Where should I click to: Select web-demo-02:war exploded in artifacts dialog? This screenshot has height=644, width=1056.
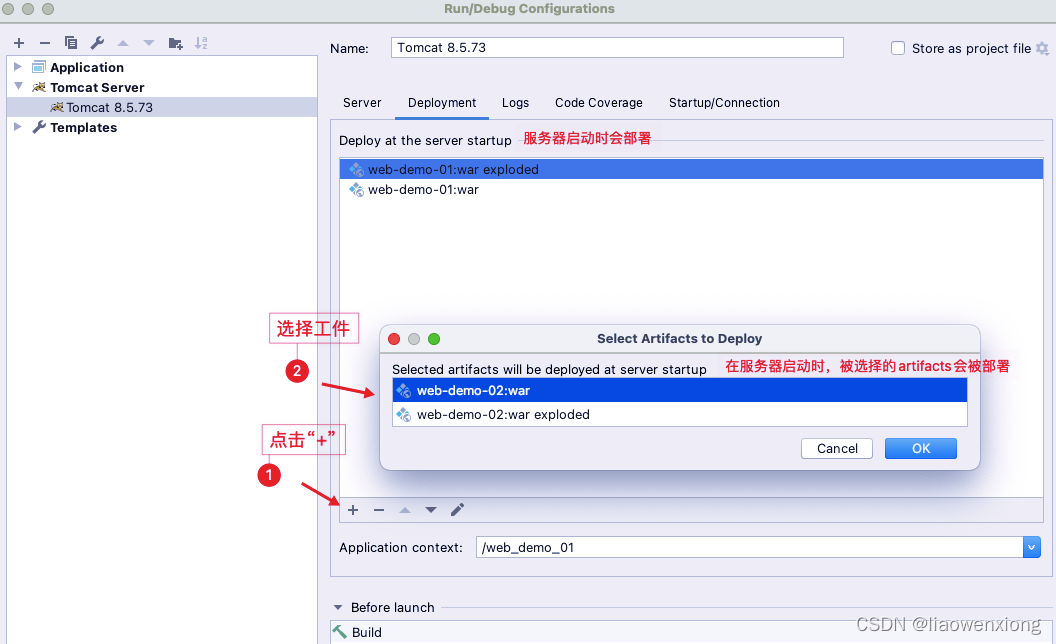[x=680, y=414]
